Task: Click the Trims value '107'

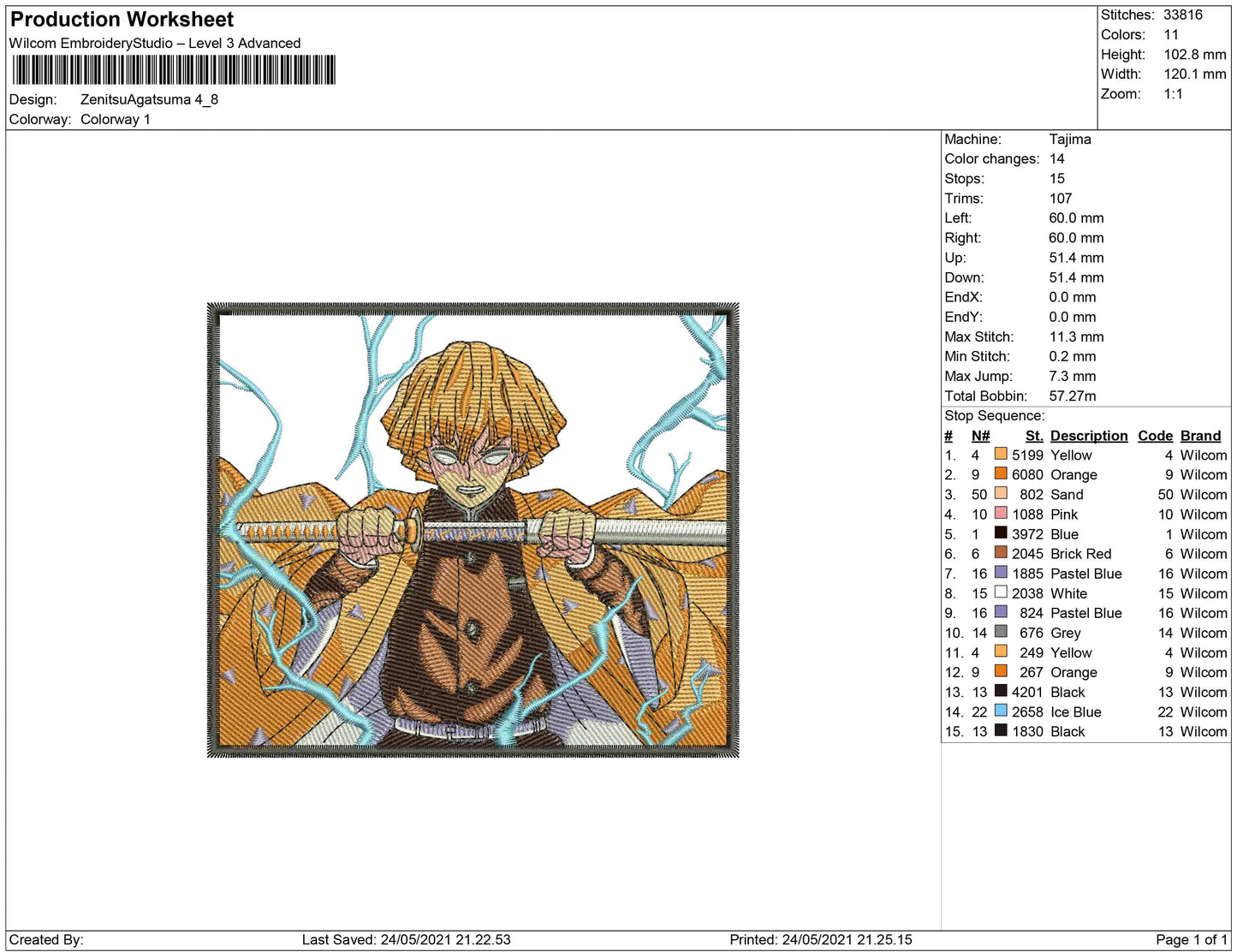Action: (x=1061, y=198)
